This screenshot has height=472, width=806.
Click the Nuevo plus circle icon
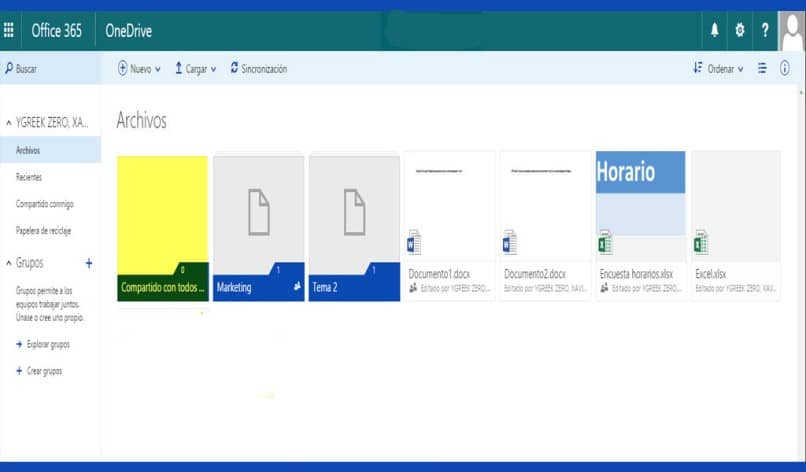pyautogui.click(x=122, y=68)
